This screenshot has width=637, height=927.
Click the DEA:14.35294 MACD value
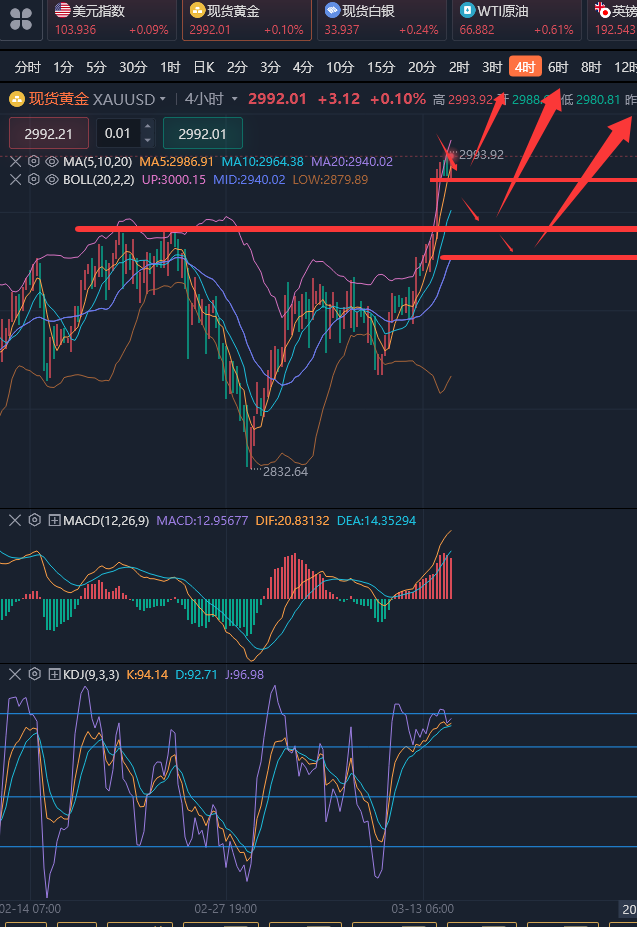[x=376, y=520]
